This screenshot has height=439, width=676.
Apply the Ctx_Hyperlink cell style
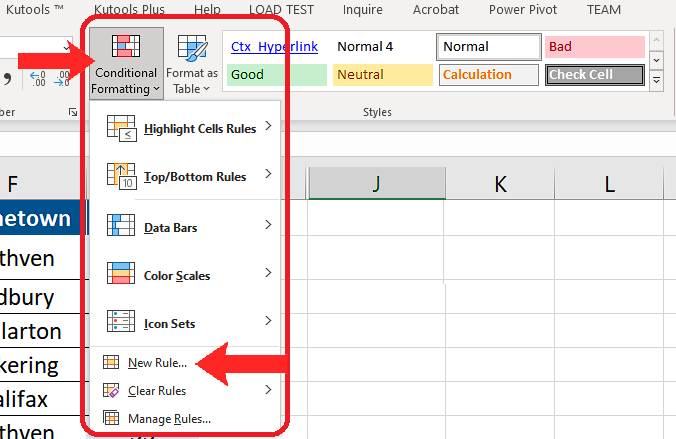[x=277, y=47]
